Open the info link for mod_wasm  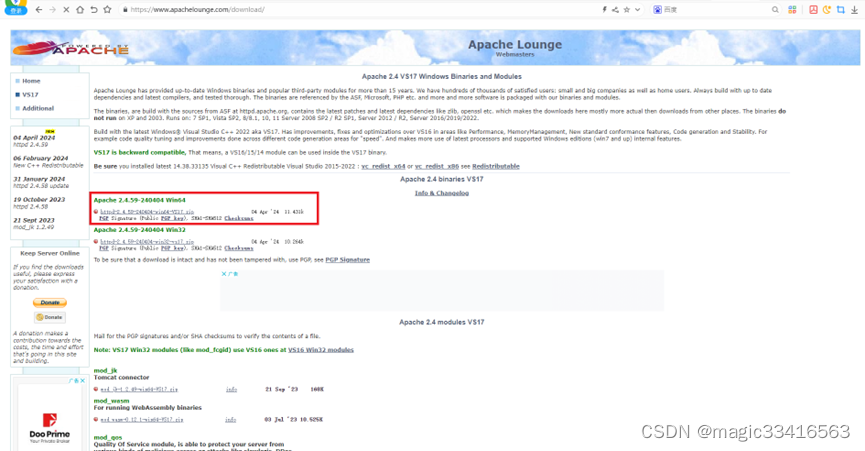[231, 420]
